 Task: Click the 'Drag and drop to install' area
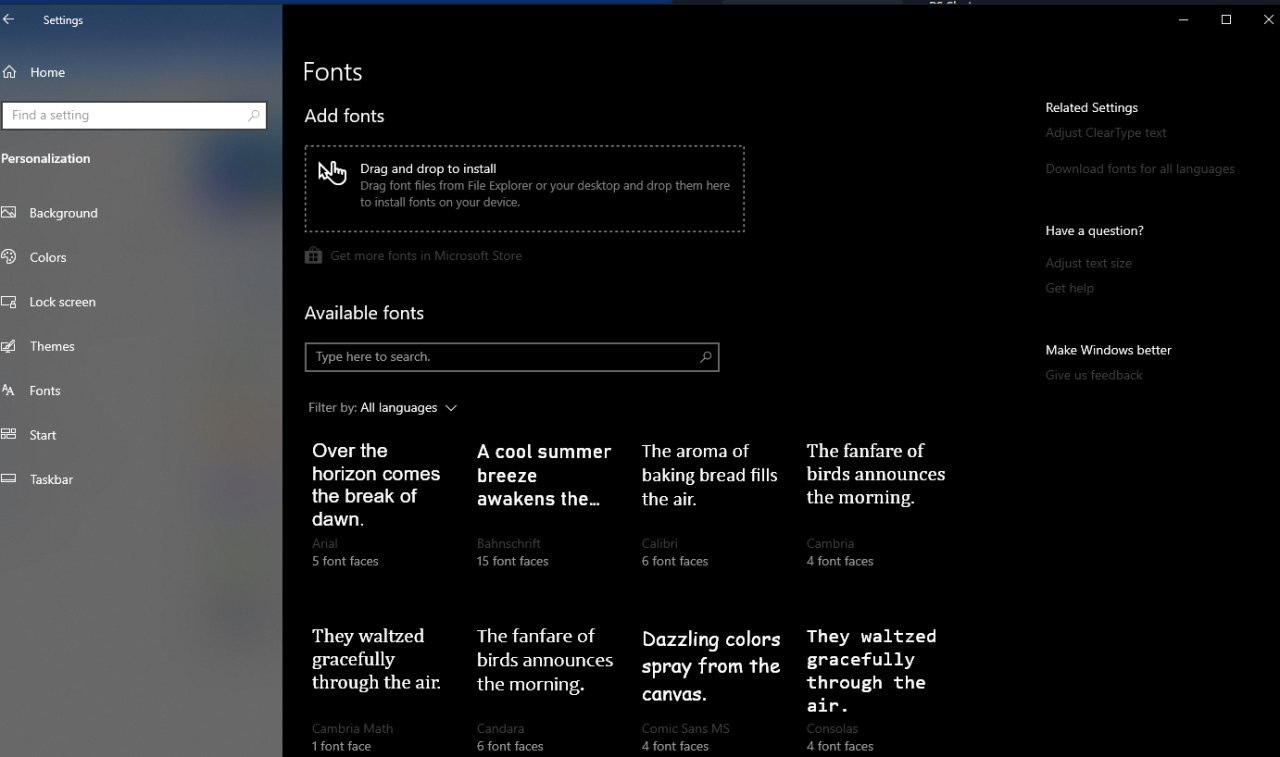click(x=524, y=189)
